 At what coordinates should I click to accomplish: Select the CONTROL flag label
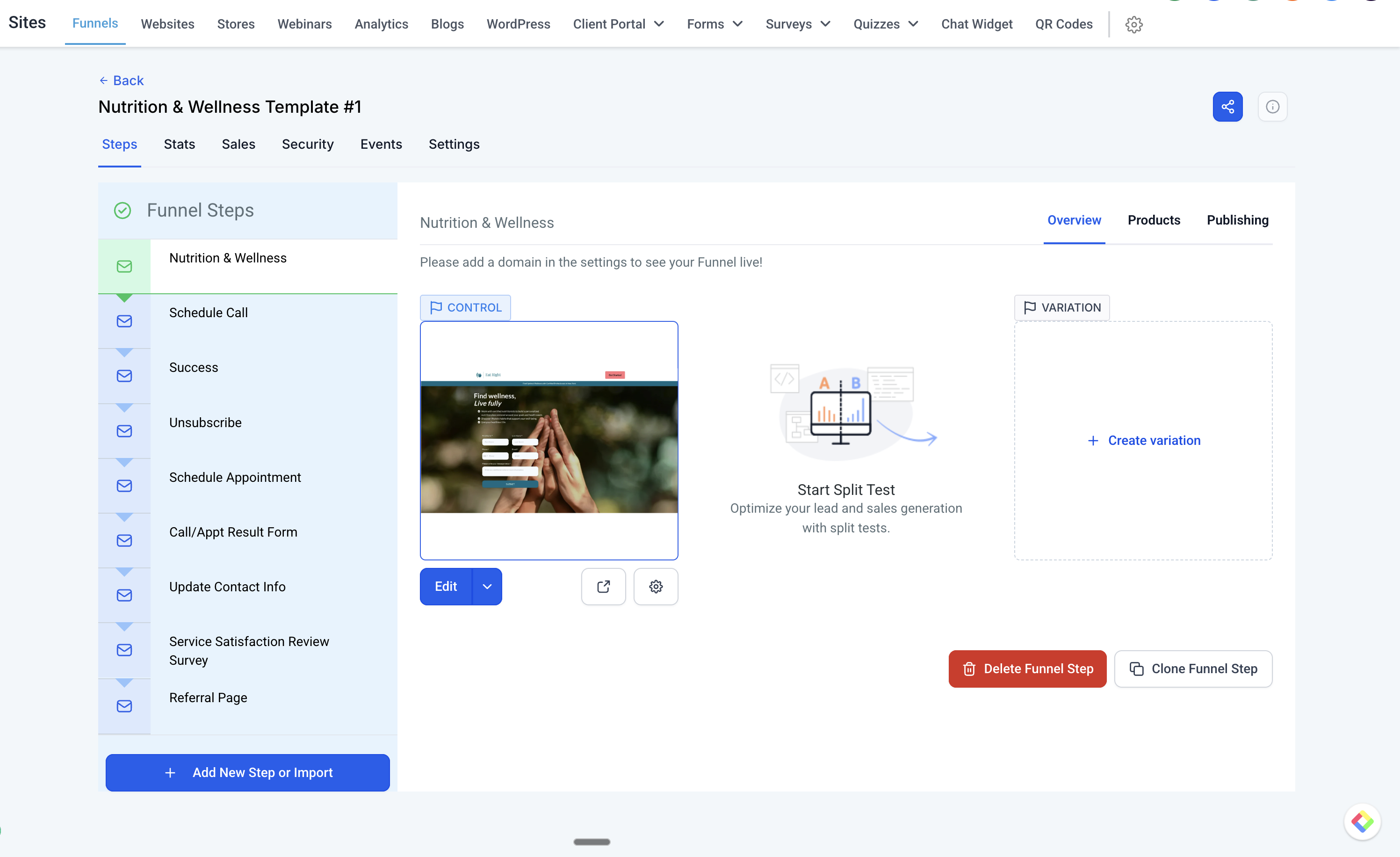click(x=465, y=307)
